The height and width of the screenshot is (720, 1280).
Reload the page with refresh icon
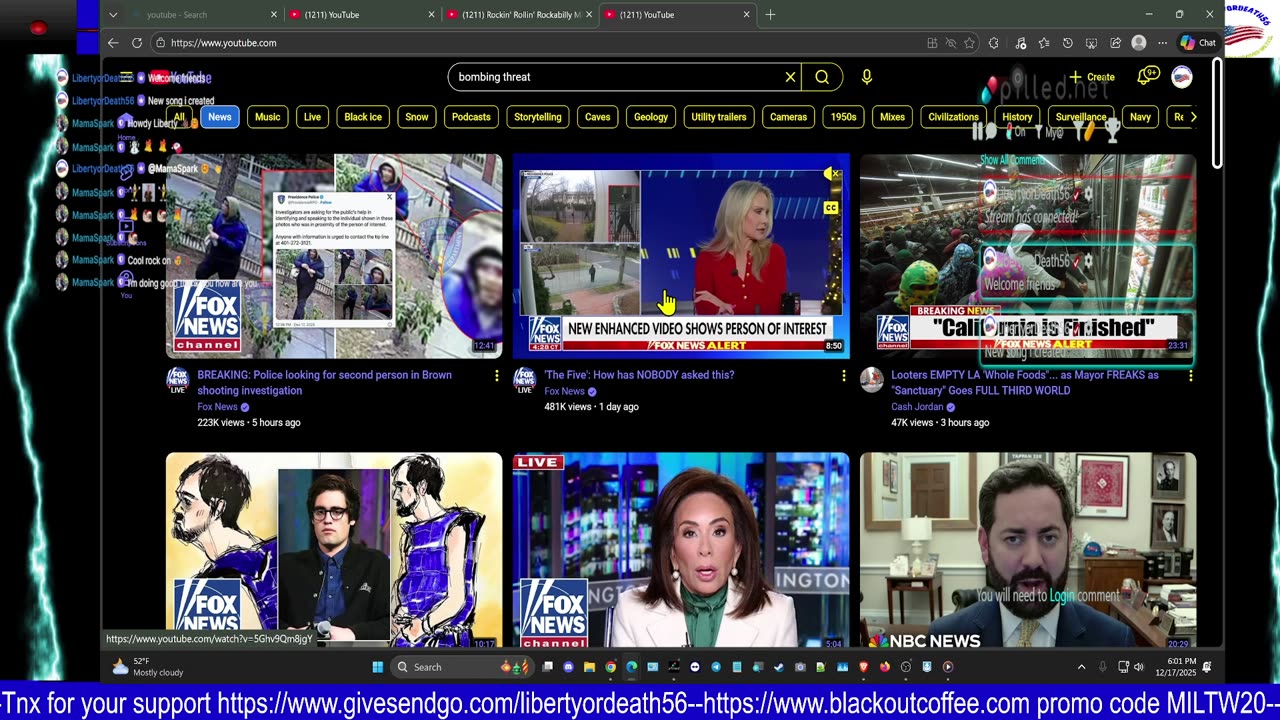137,43
